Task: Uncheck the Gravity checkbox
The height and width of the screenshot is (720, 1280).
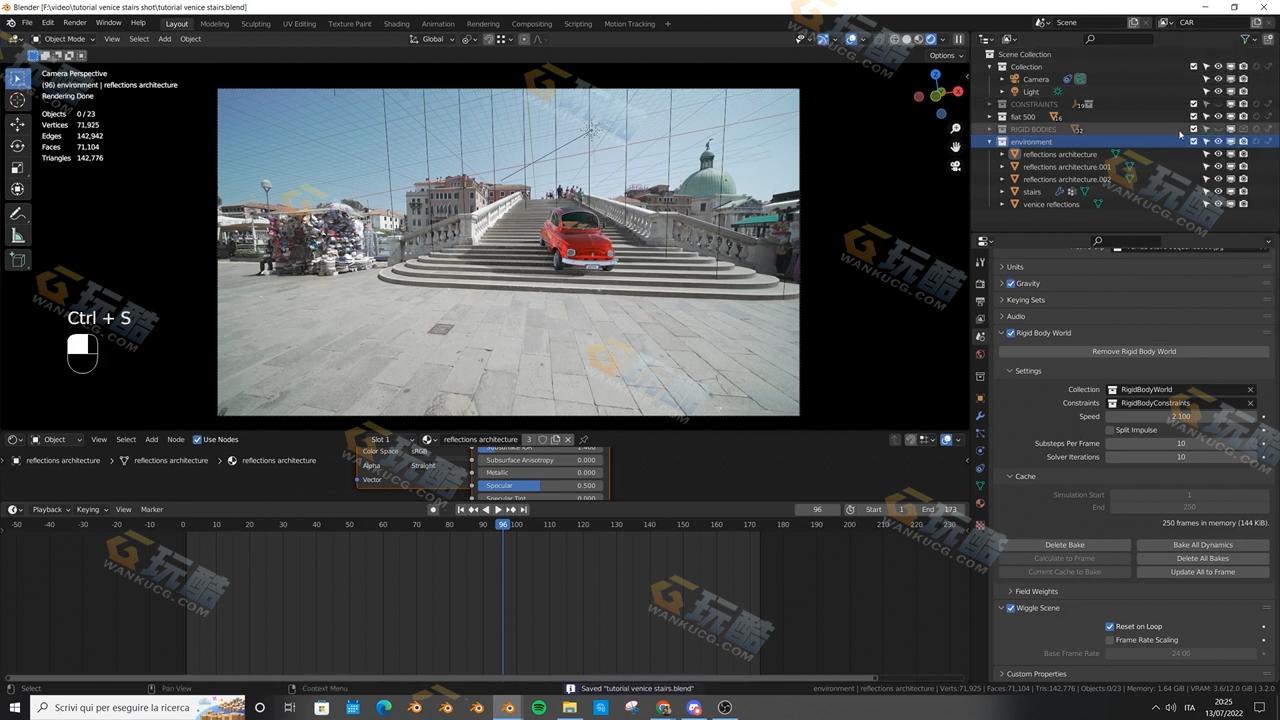Action: [1011, 284]
